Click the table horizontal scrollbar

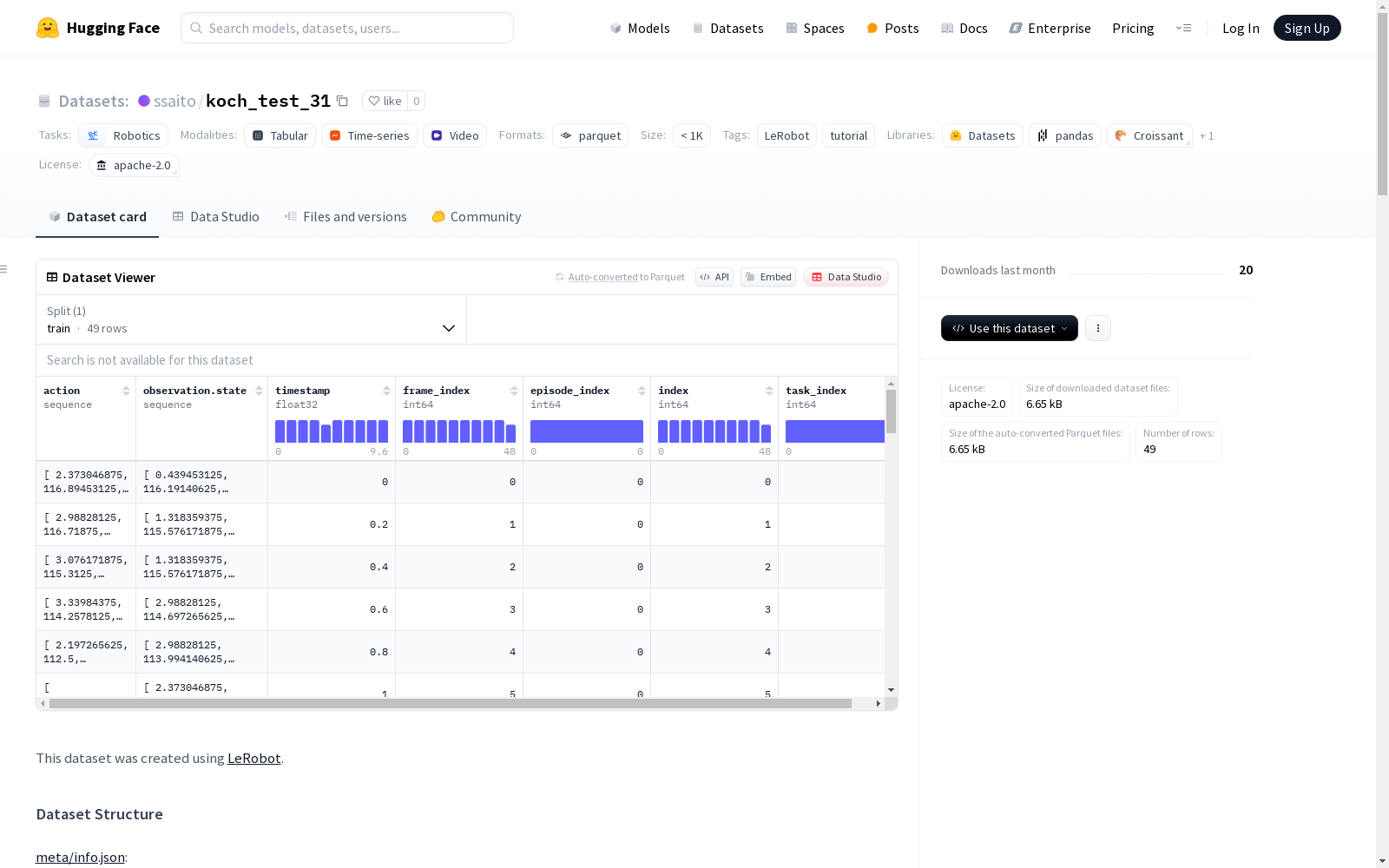(451, 703)
